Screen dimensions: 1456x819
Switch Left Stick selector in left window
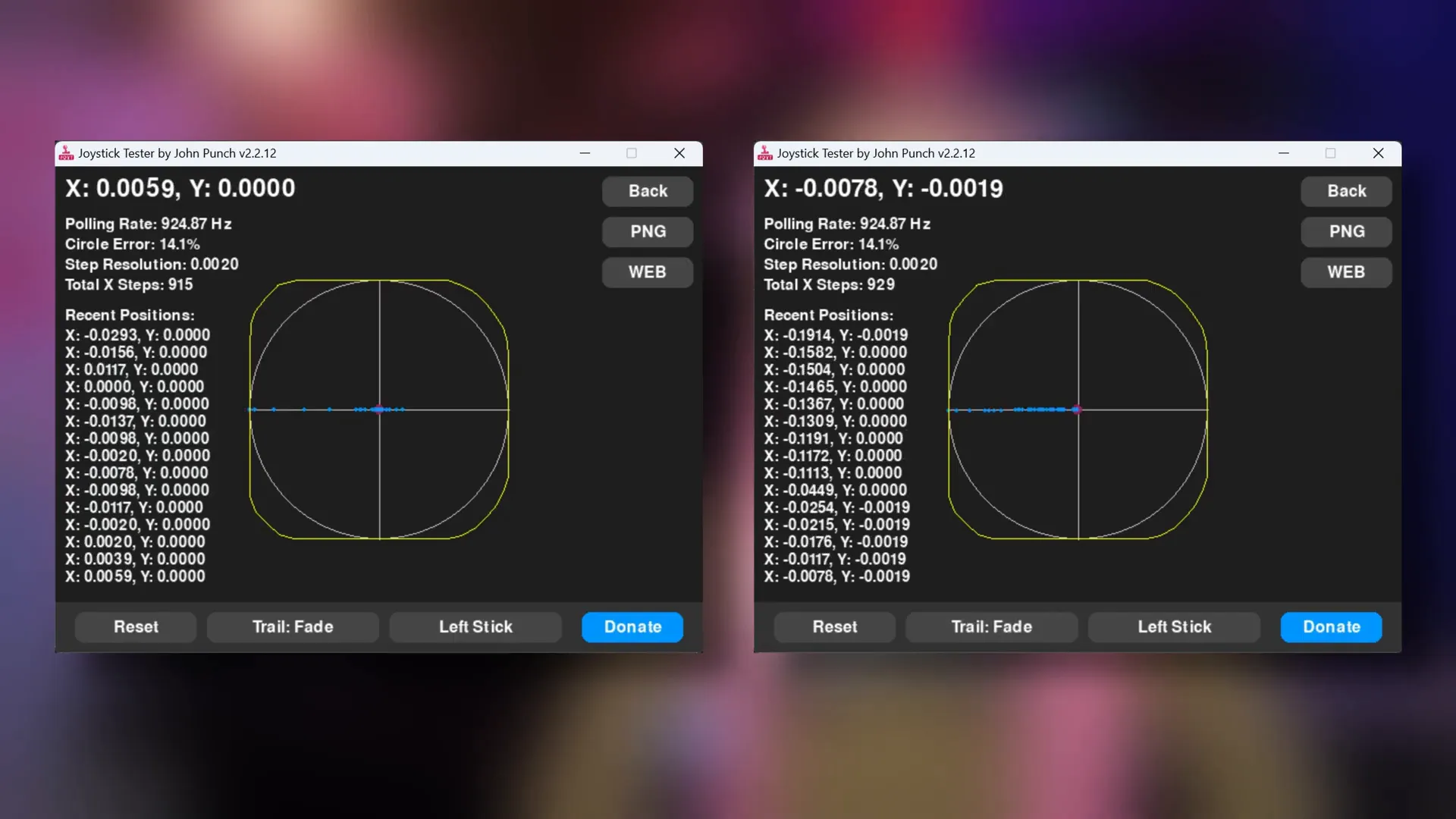coord(475,627)
